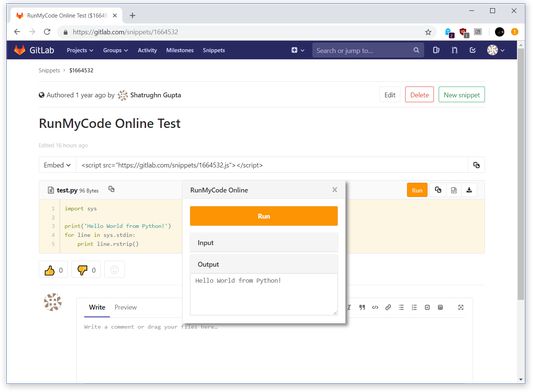Click the GitLab logo in navbar
The image size is (533, 392).
(x=34, y=50)
